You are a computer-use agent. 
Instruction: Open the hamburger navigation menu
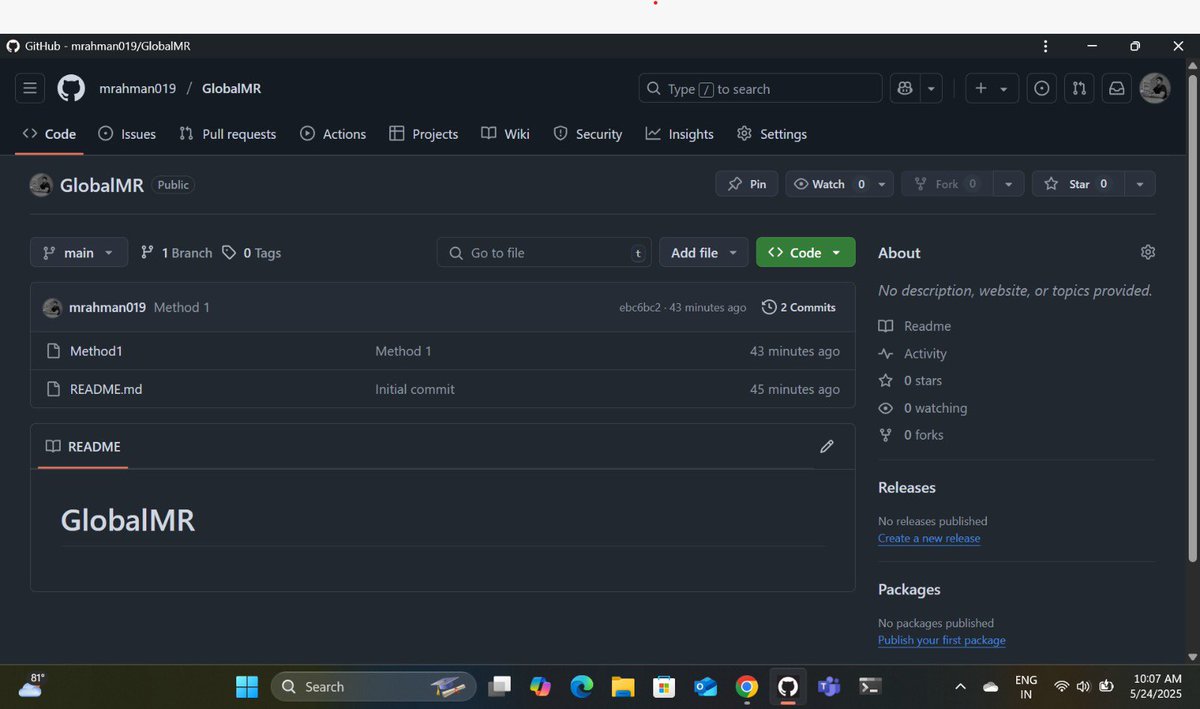[x=30, y=88]
